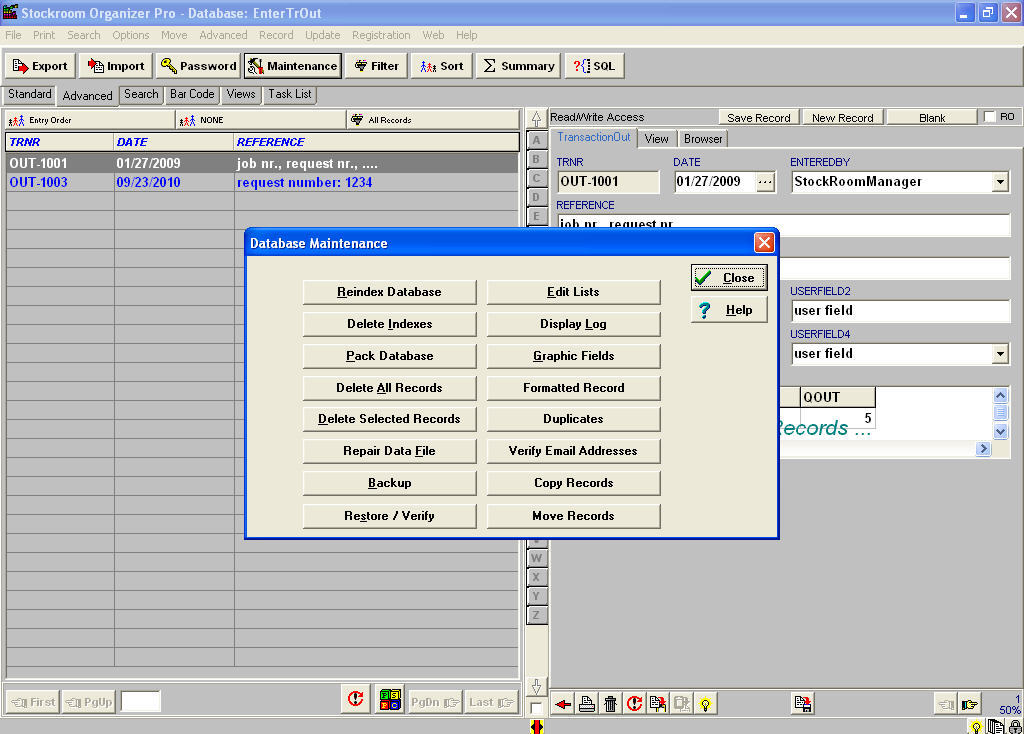Expand the USERFIELD4 dropdown
Image resolution: width=1024 pixels, height=734 pixels.
(1000, 354)
